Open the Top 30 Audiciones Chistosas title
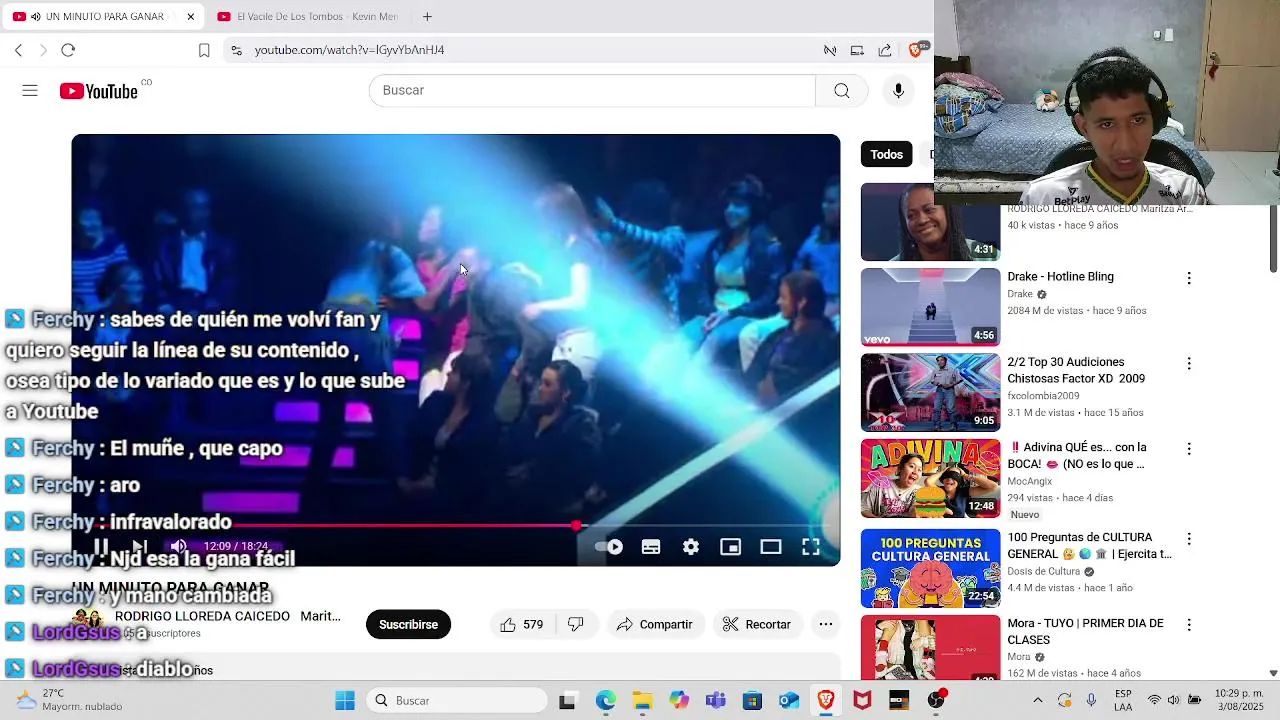The image size is (1280, 720). (x=1076, y=370)
